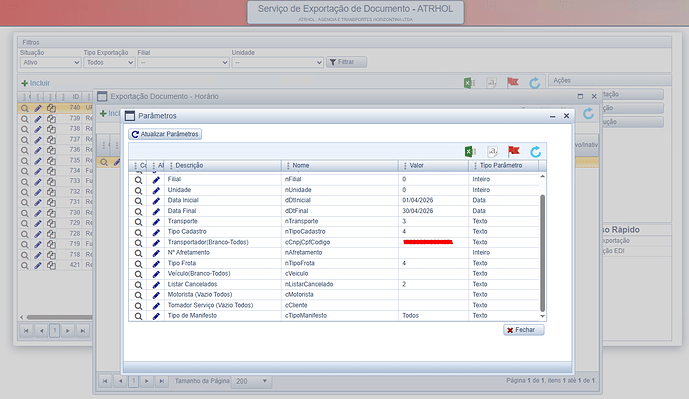689x399 pixels.
Task: Click the red flag icon in Parâmetros toolbar
Action: pyautogui.click(x=513, y=152)
